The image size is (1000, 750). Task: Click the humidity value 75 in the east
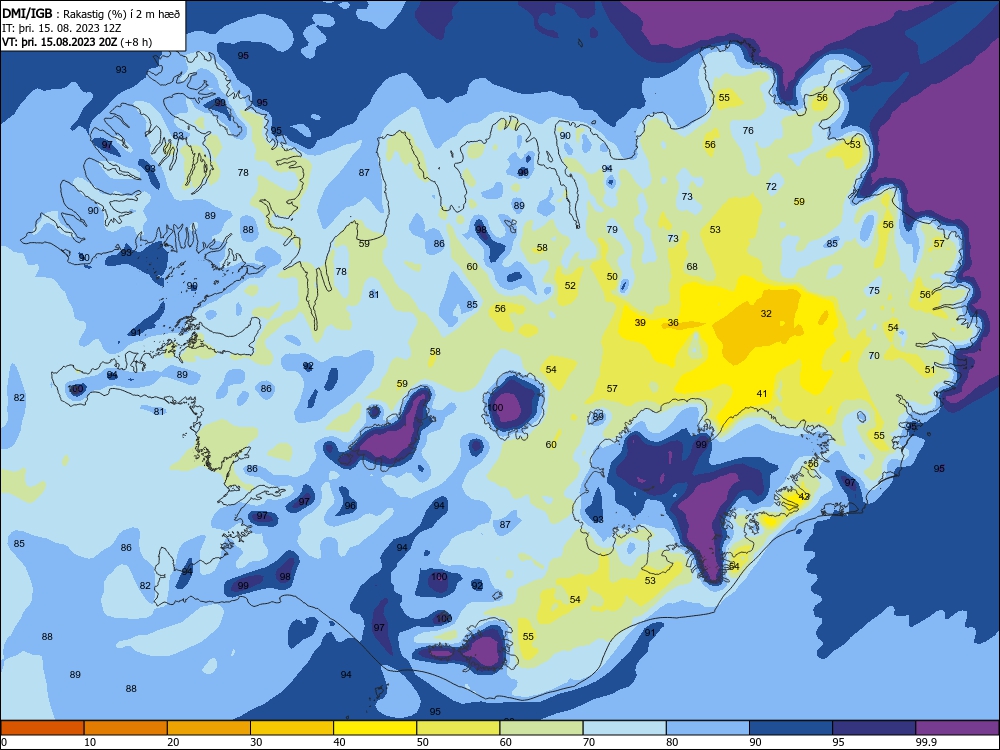(874, 290)
